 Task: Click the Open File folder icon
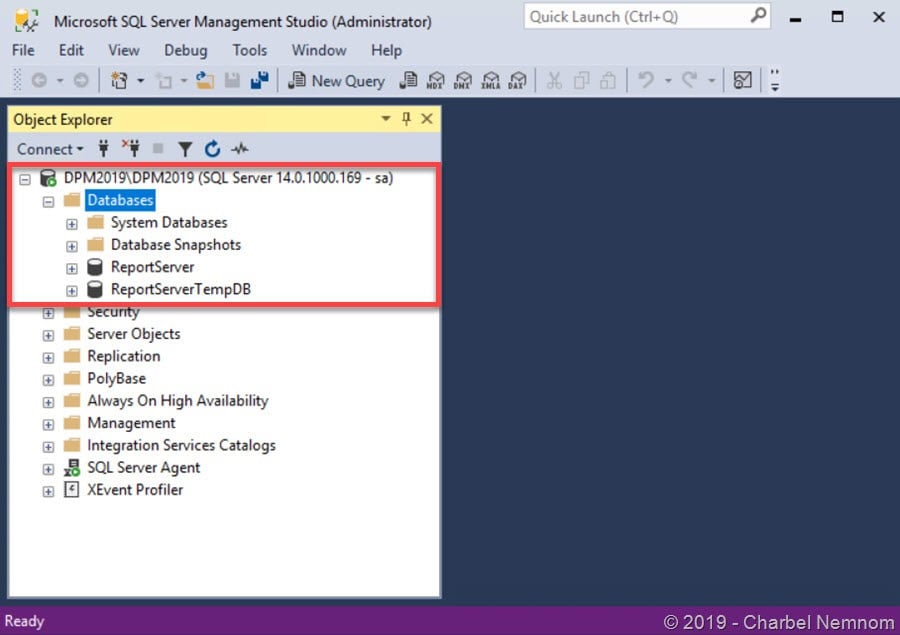click(x=204, y=80)
